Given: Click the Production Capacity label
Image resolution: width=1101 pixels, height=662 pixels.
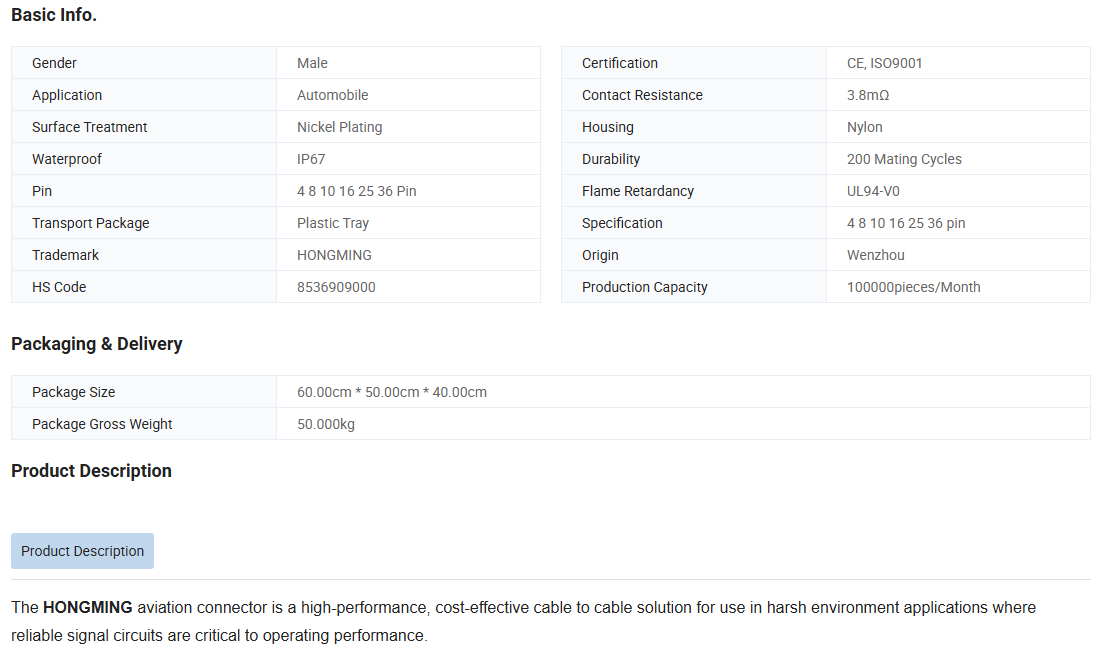Looking at the screenshot, I should 644,287.
